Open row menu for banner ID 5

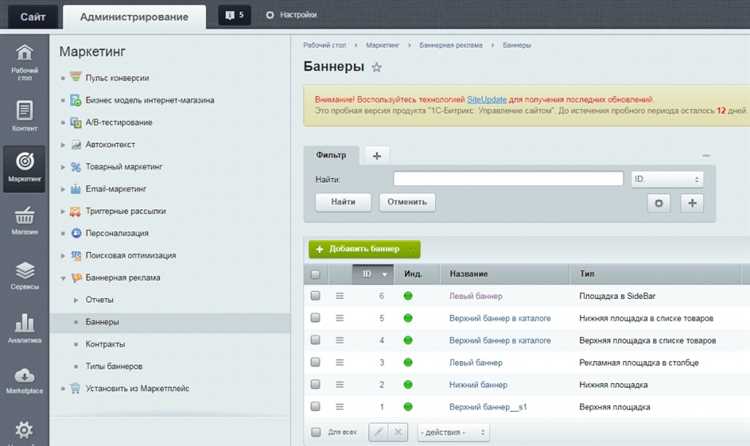point(340,318)
